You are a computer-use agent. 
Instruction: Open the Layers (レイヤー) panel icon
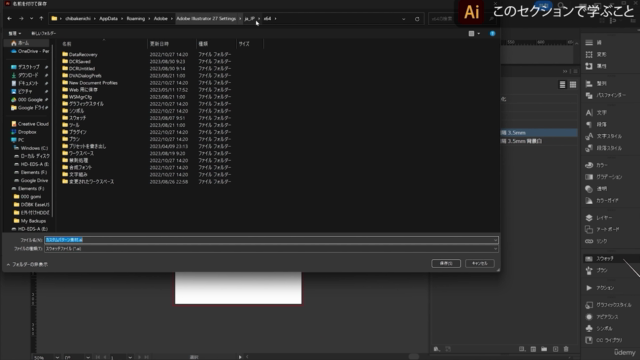(589, 218)
